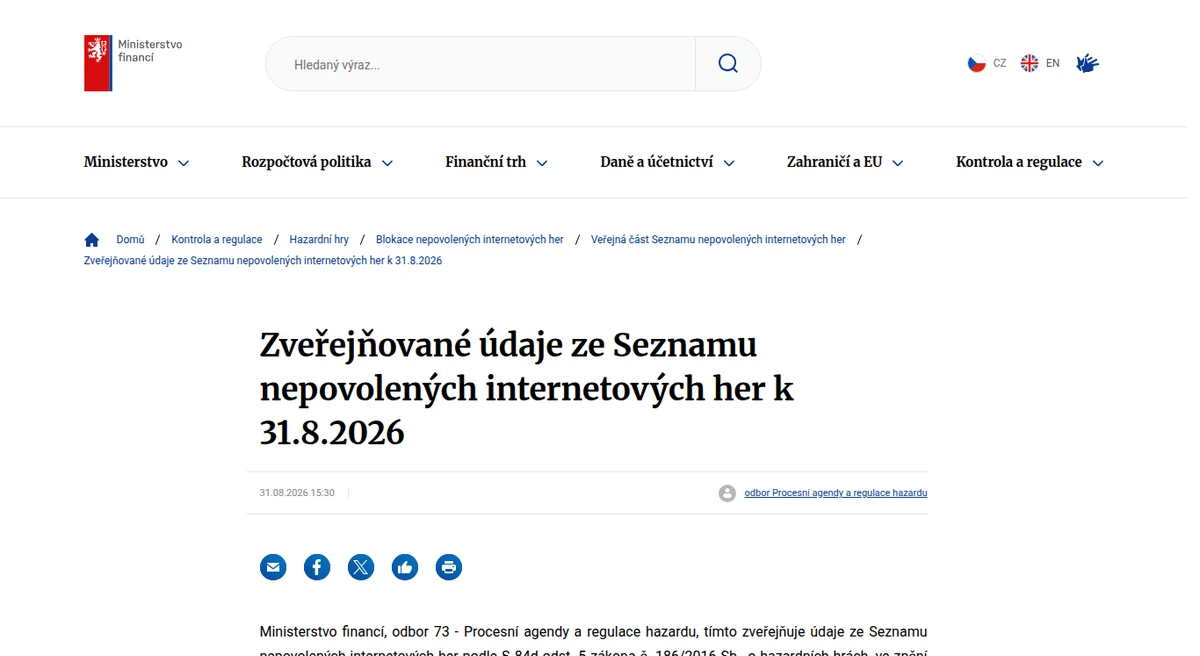Switch language to EN
Viewport: 1200px width, 656px height.
(1052, 64)
